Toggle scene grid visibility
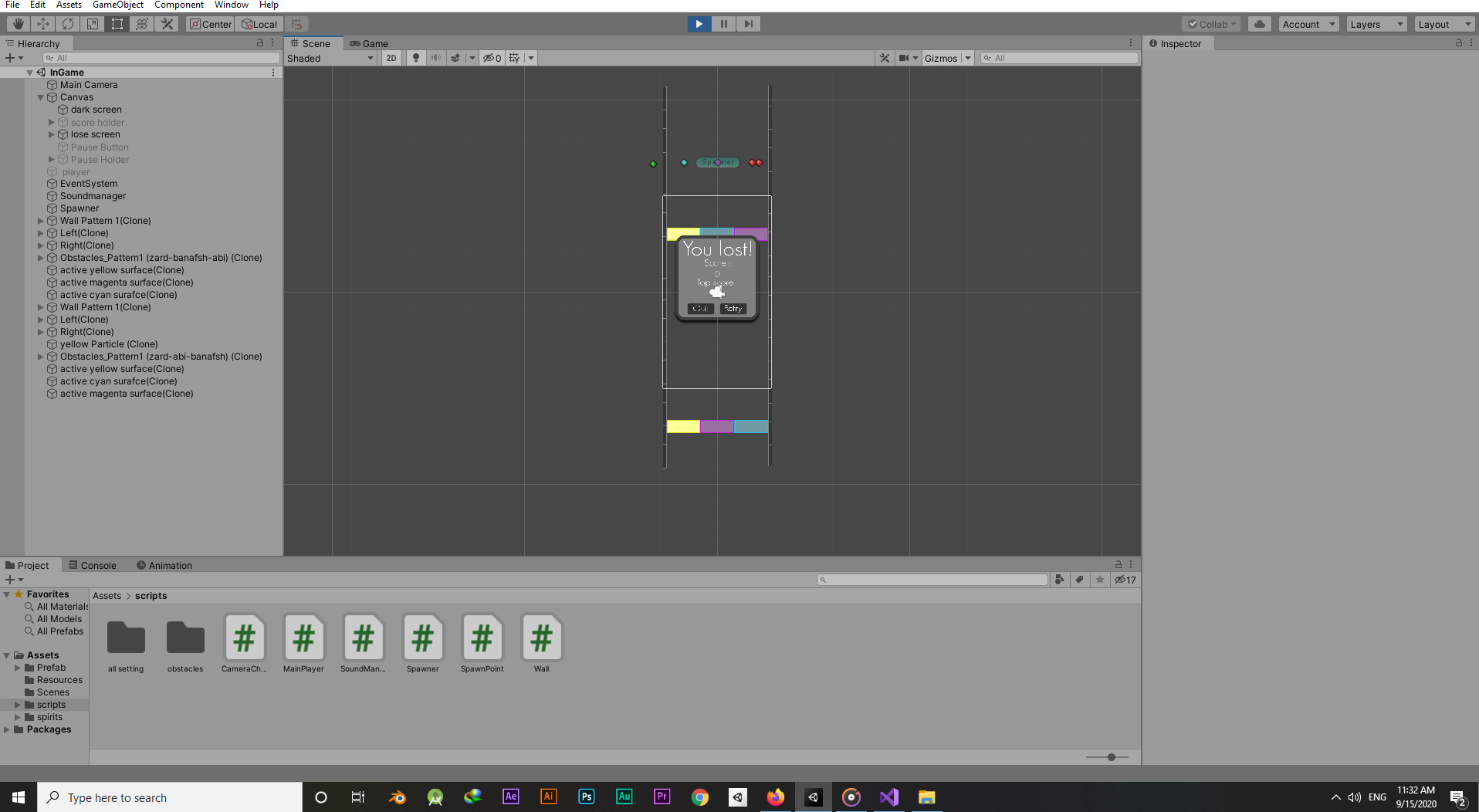Screen dimensions: 1479x812 514,58
